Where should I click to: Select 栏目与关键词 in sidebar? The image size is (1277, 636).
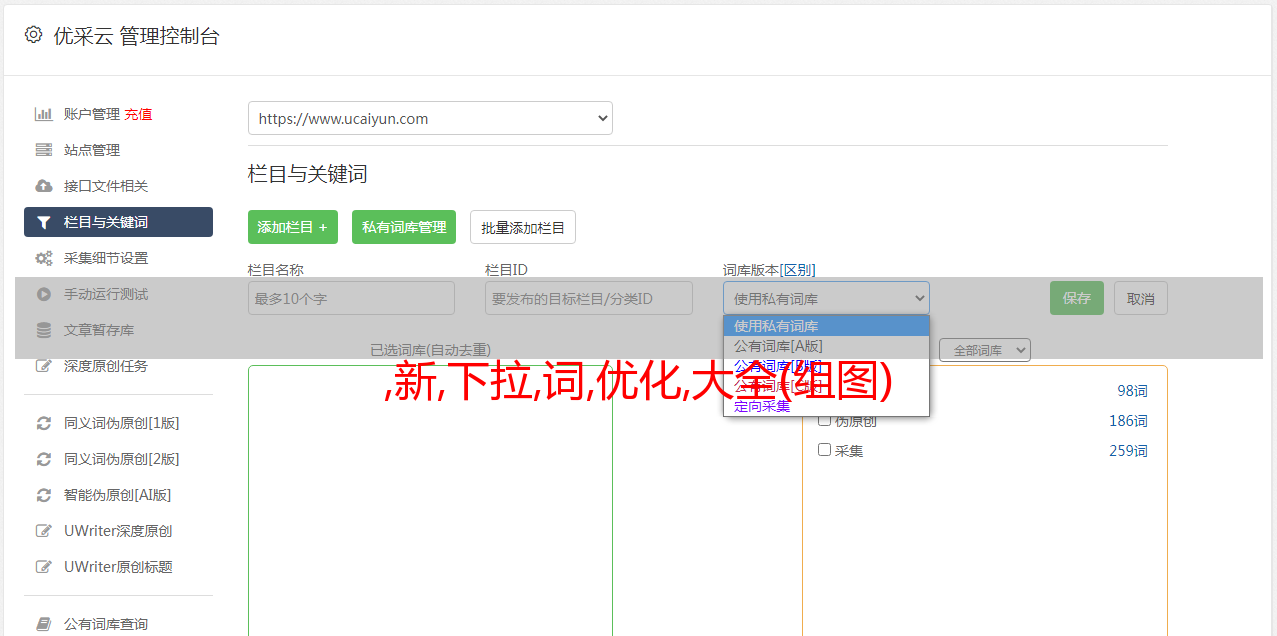tap(118, 222)
